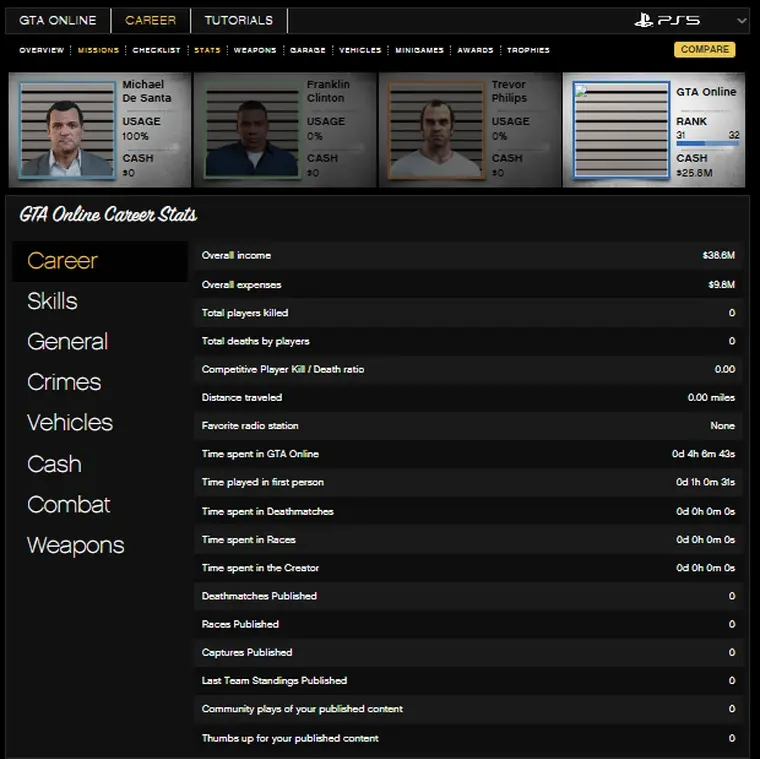Click Time spent in the Creator
This screenshot has height=759, width=760.
point(468,568)
